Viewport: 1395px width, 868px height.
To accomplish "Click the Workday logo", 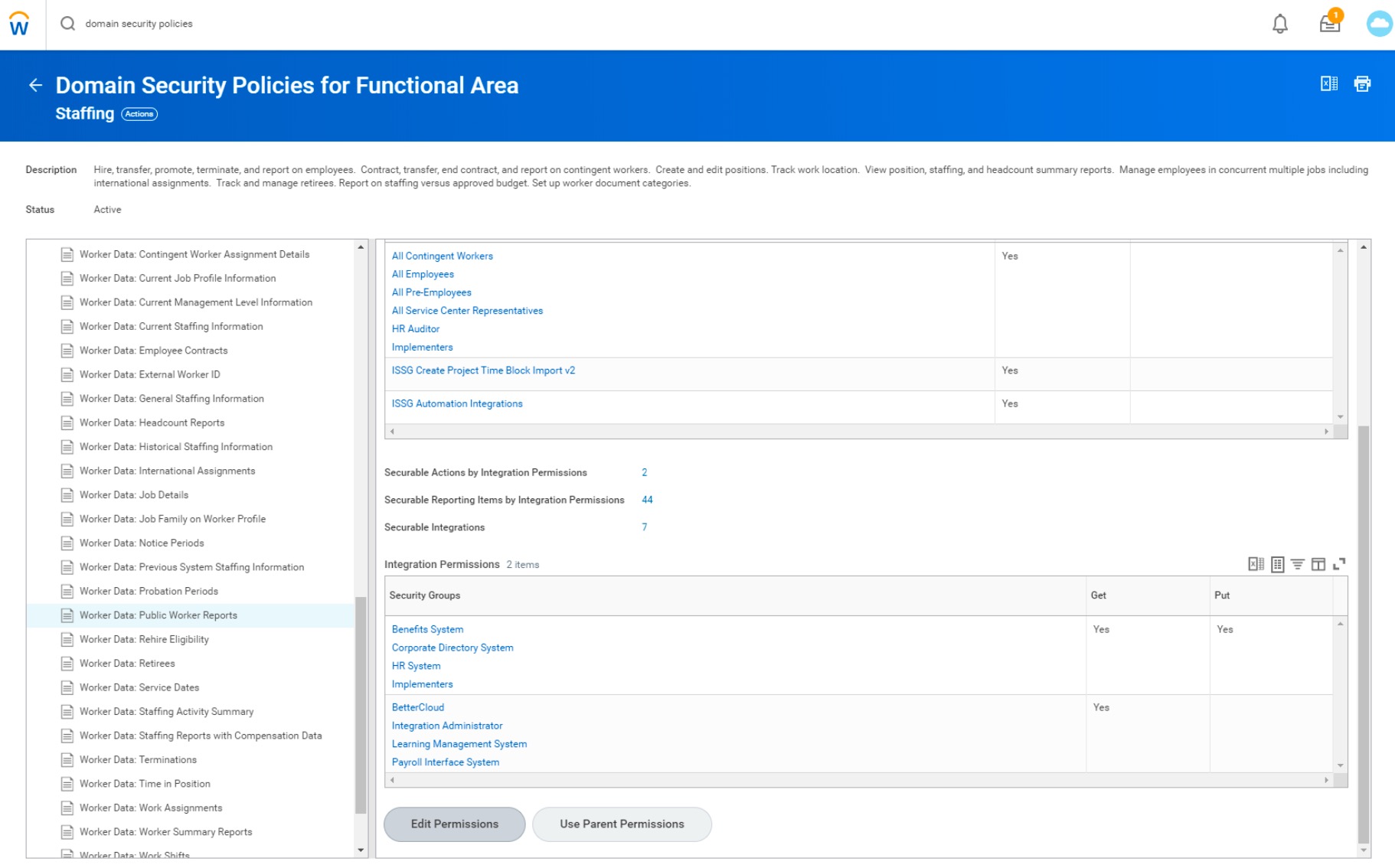I will pyautogui.click(x=18, y=22).
